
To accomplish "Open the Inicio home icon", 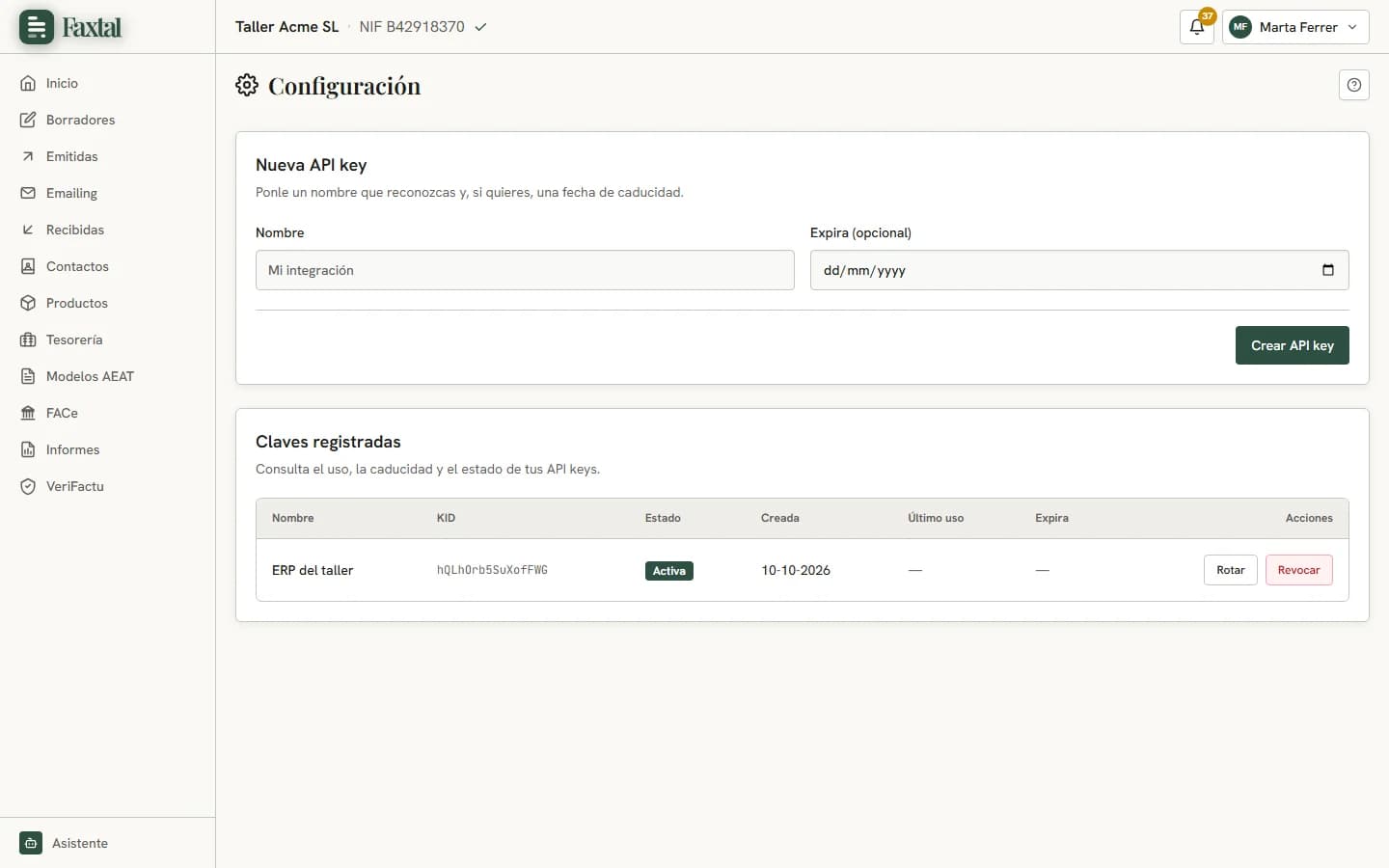I will [x=28, y=83].
